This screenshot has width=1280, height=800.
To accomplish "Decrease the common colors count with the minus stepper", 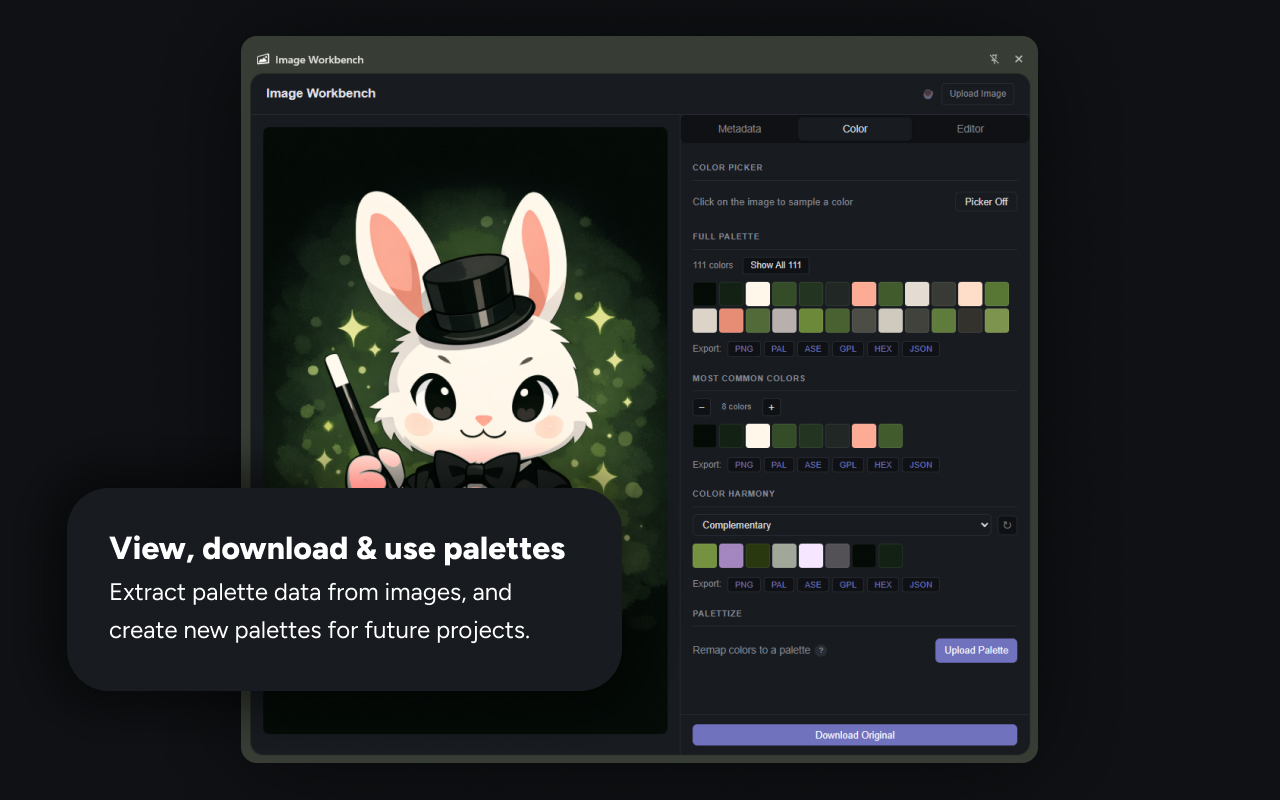I will [701, 407].
